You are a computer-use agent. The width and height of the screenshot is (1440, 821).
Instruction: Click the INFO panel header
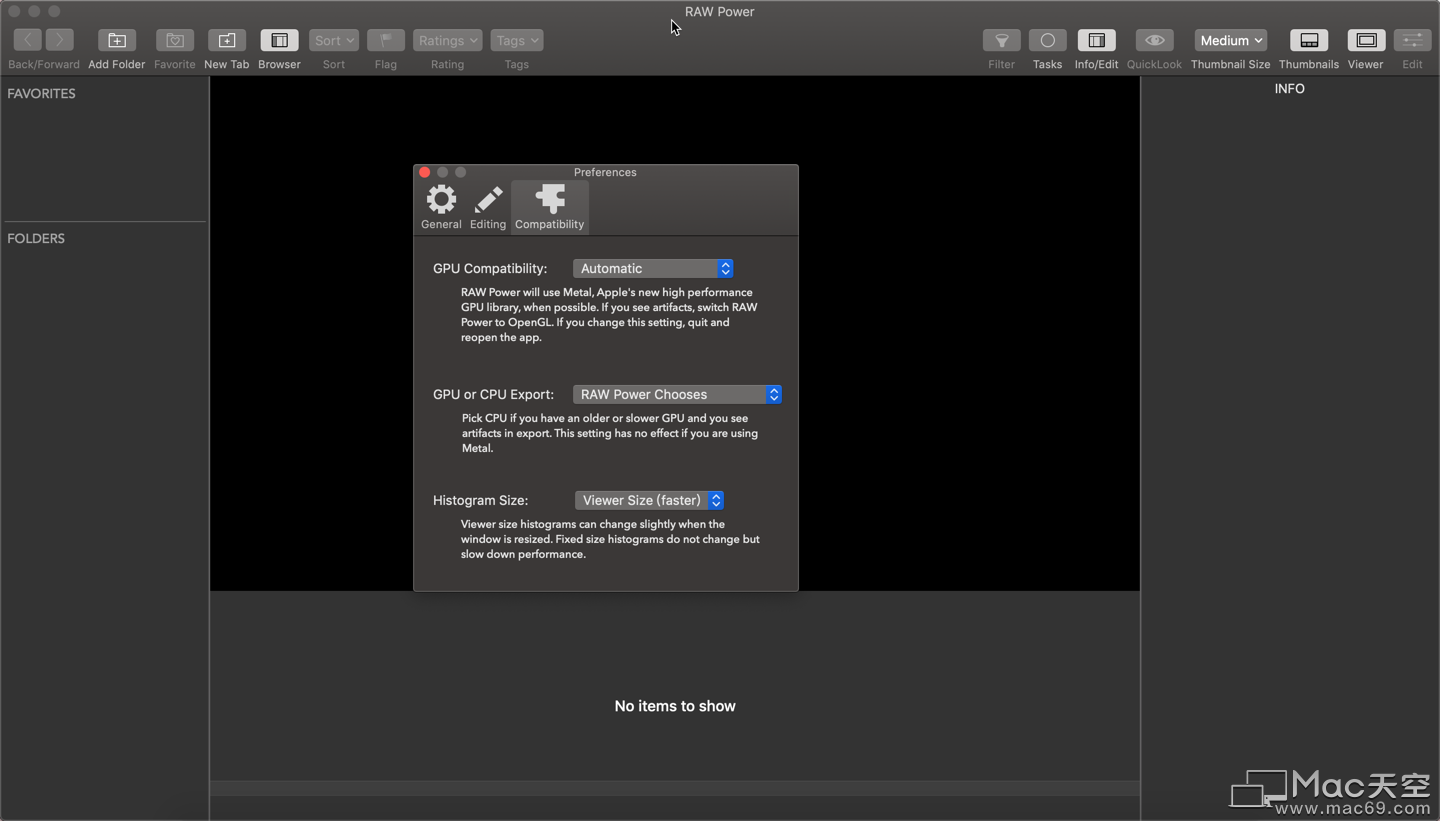point(1290,88)
